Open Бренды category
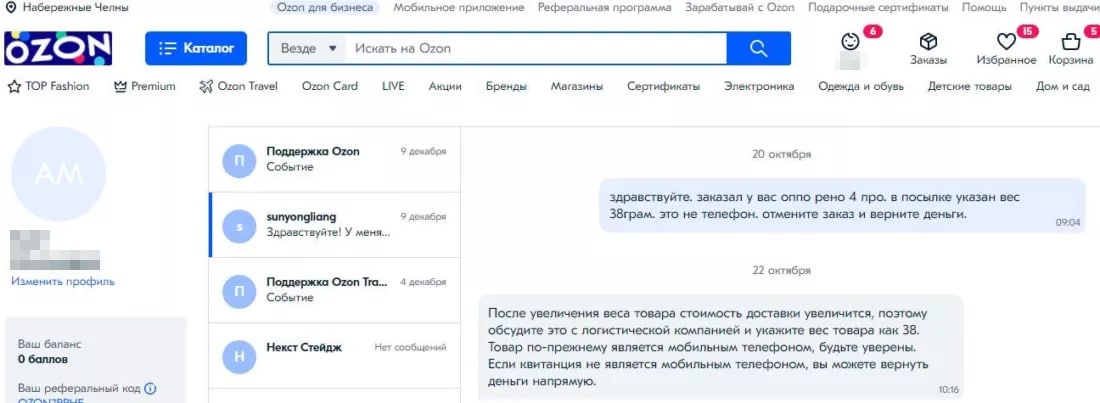1100x403 pixels. (x=507, y=86)
